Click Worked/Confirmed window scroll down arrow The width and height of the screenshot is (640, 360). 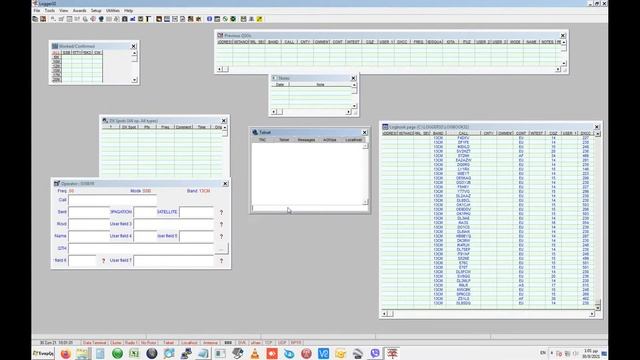point(134,80)
